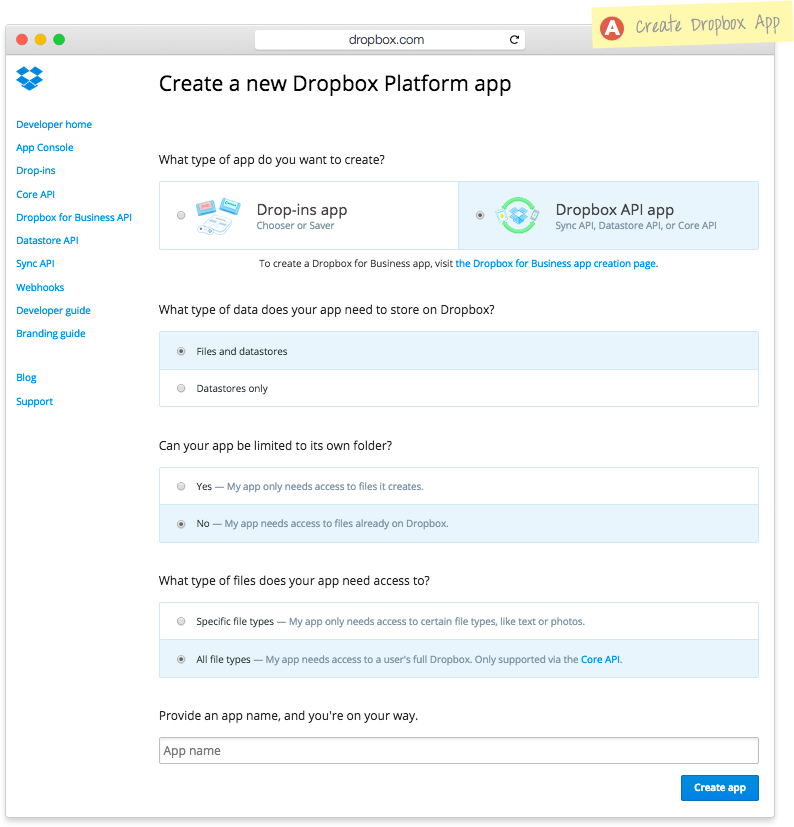Click the 'Create a new Dropbox Platform app' heading
Image resolution: width=794 pixels, height=827 pixels.
pyautogui.click(x=335, y=84)
